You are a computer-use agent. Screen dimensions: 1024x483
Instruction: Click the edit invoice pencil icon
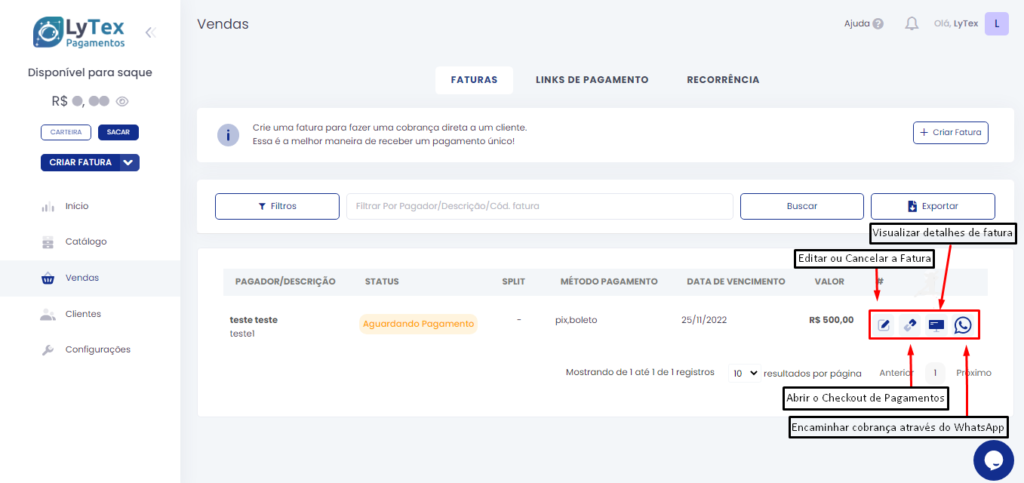pos(884,325)
